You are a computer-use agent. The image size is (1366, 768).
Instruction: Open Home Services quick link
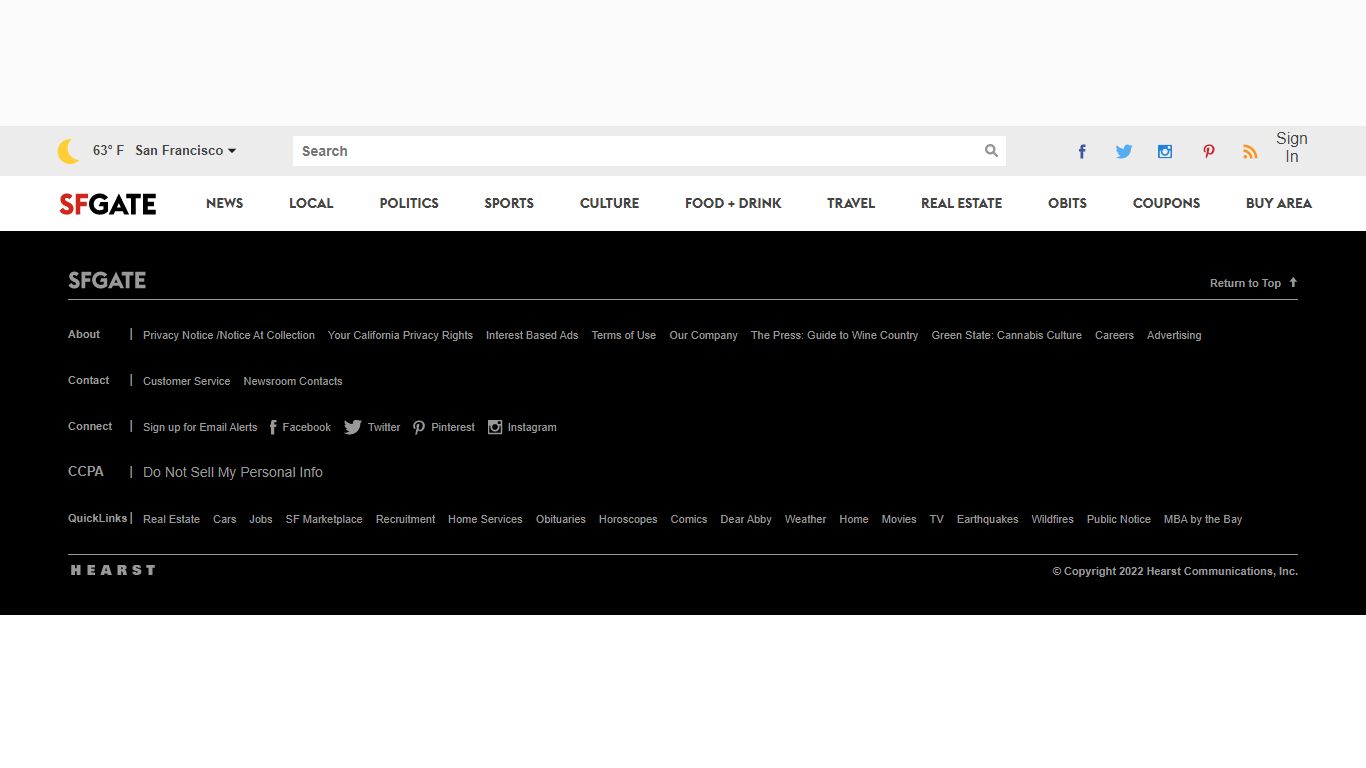pos(485,519)
